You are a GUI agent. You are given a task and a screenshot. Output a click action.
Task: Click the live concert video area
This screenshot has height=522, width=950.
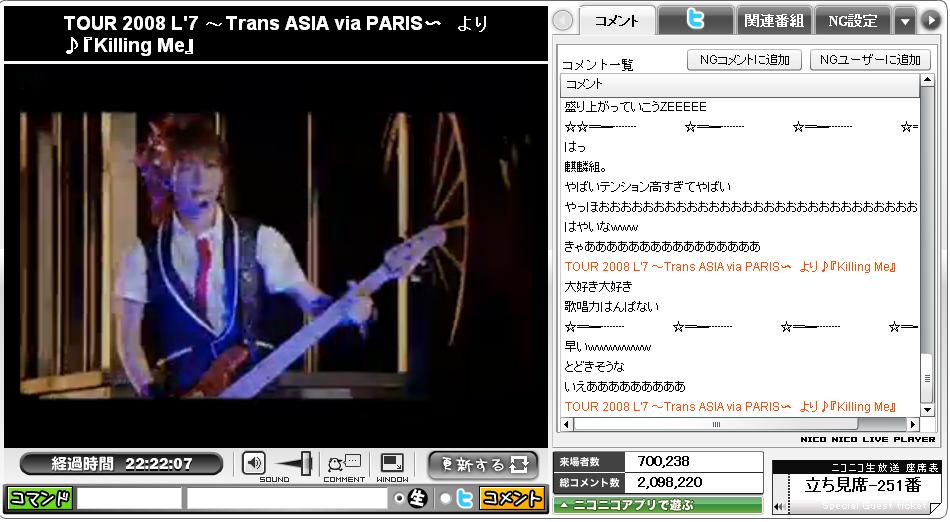pyautogui.click(x=276, y=255)
